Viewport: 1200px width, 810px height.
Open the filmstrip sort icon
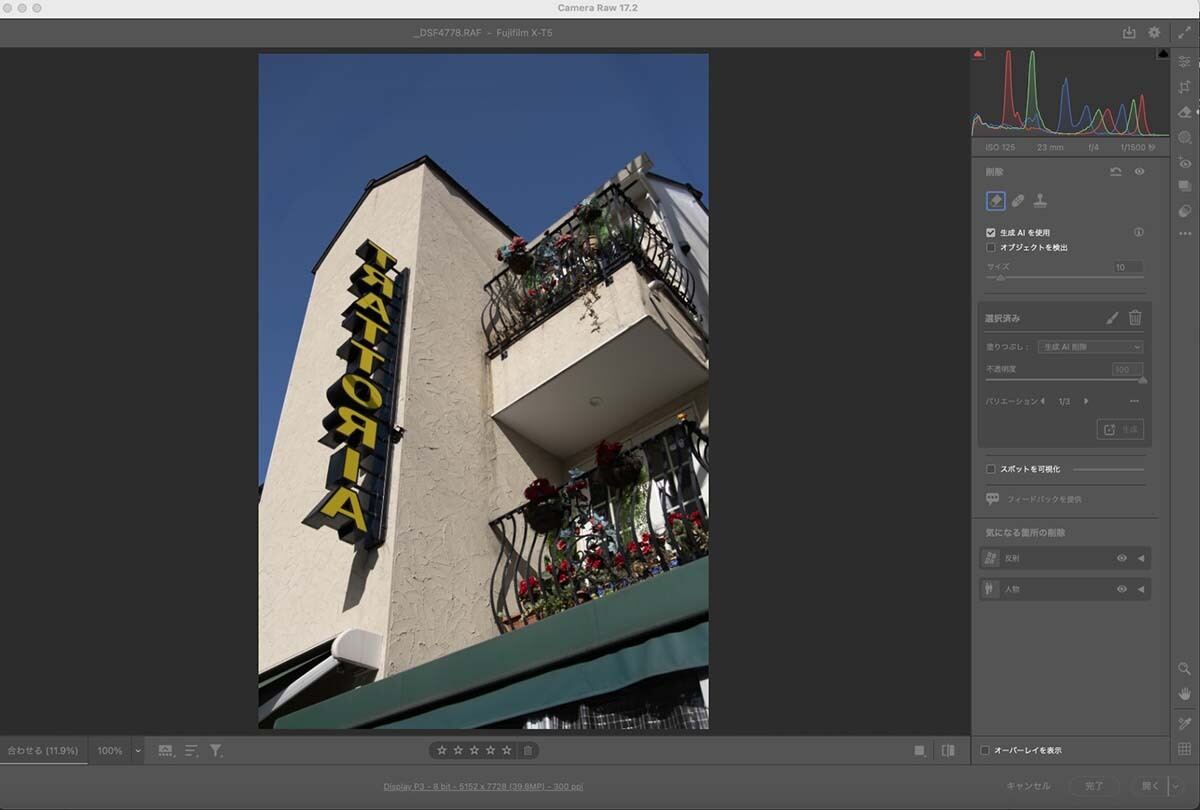pos(191,750)
